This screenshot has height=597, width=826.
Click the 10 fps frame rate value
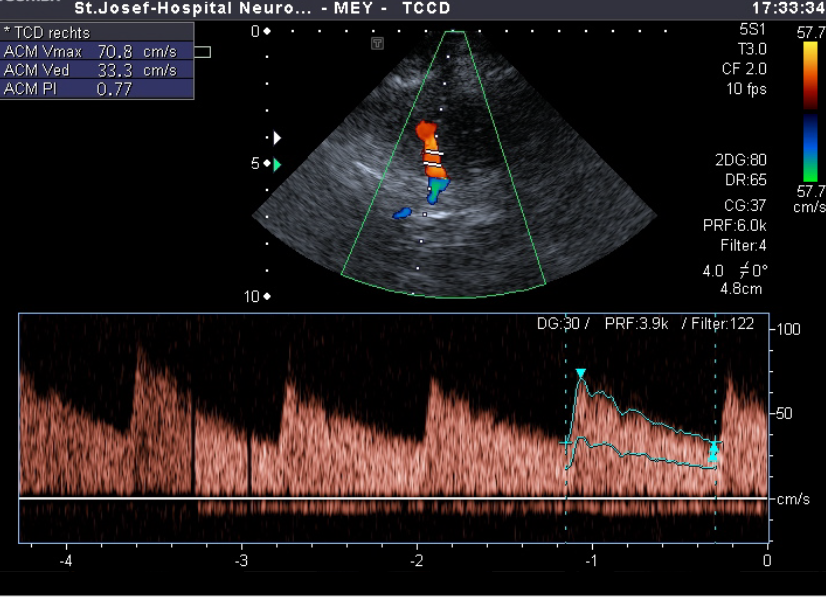click(746, 89)
